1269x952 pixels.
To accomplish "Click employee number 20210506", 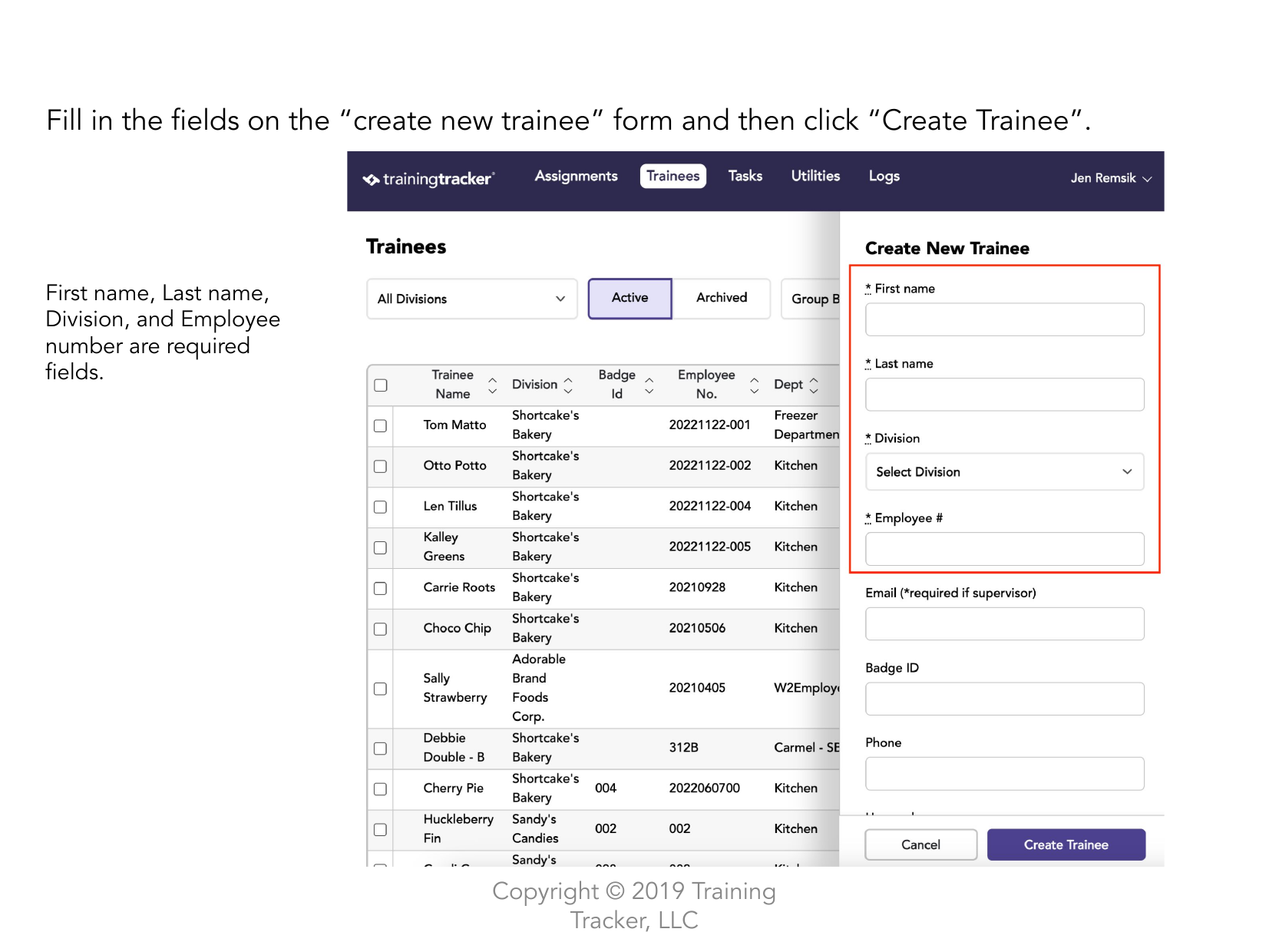I will (x=697, y=628).
